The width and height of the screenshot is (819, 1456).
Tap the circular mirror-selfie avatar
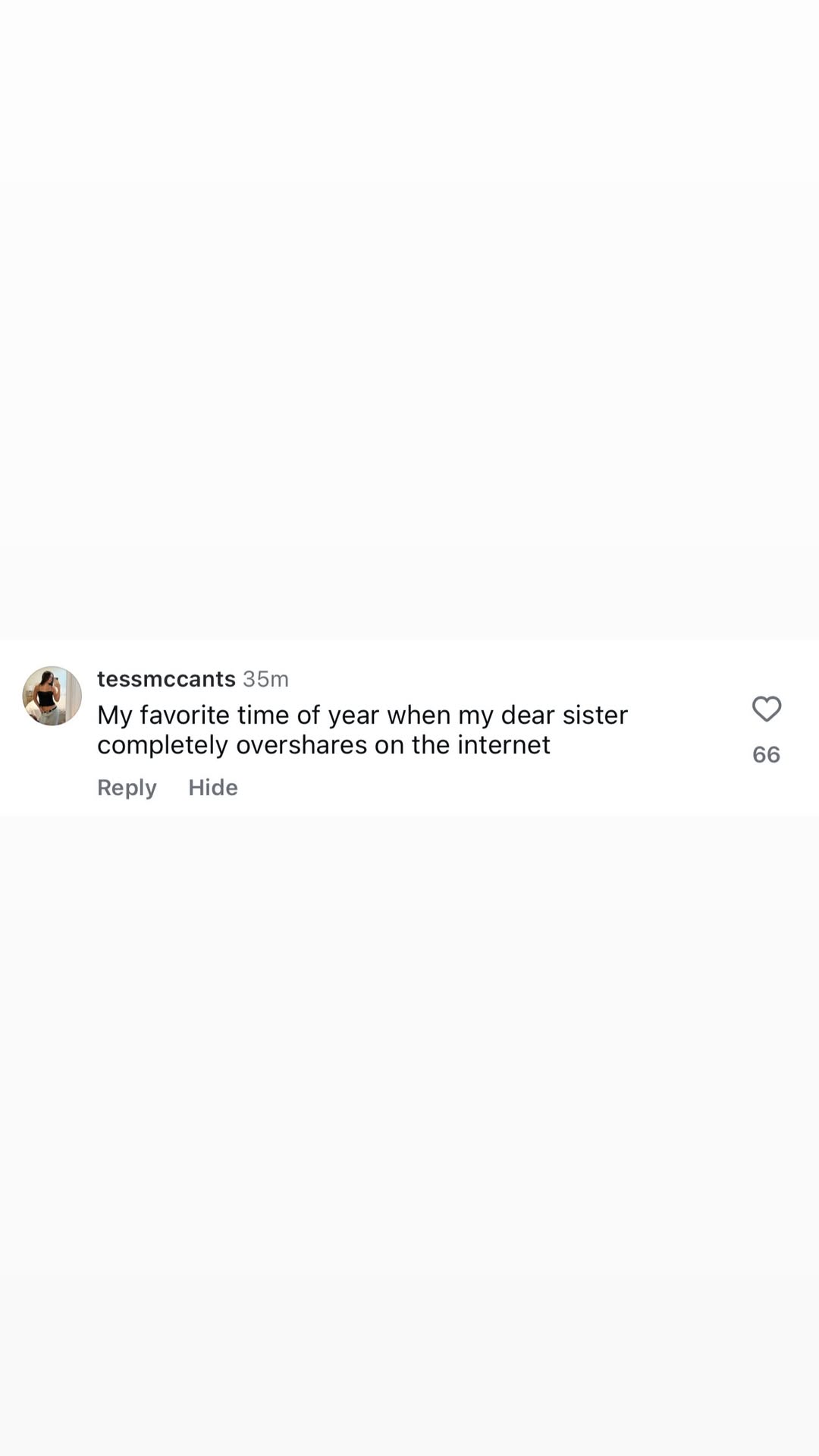(x=52, y=696)
